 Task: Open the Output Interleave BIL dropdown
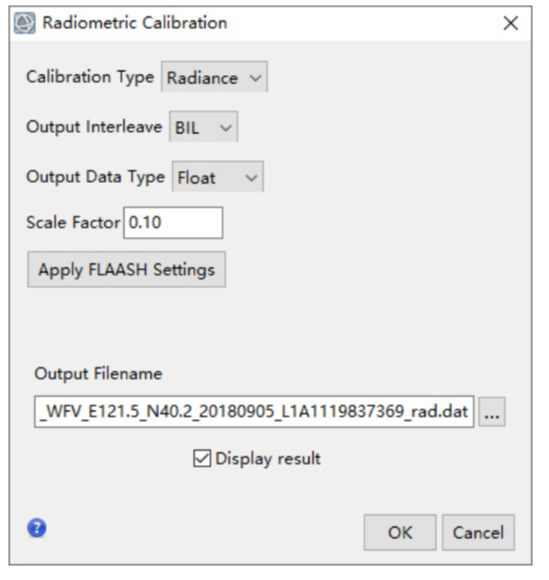coord(203,127)
